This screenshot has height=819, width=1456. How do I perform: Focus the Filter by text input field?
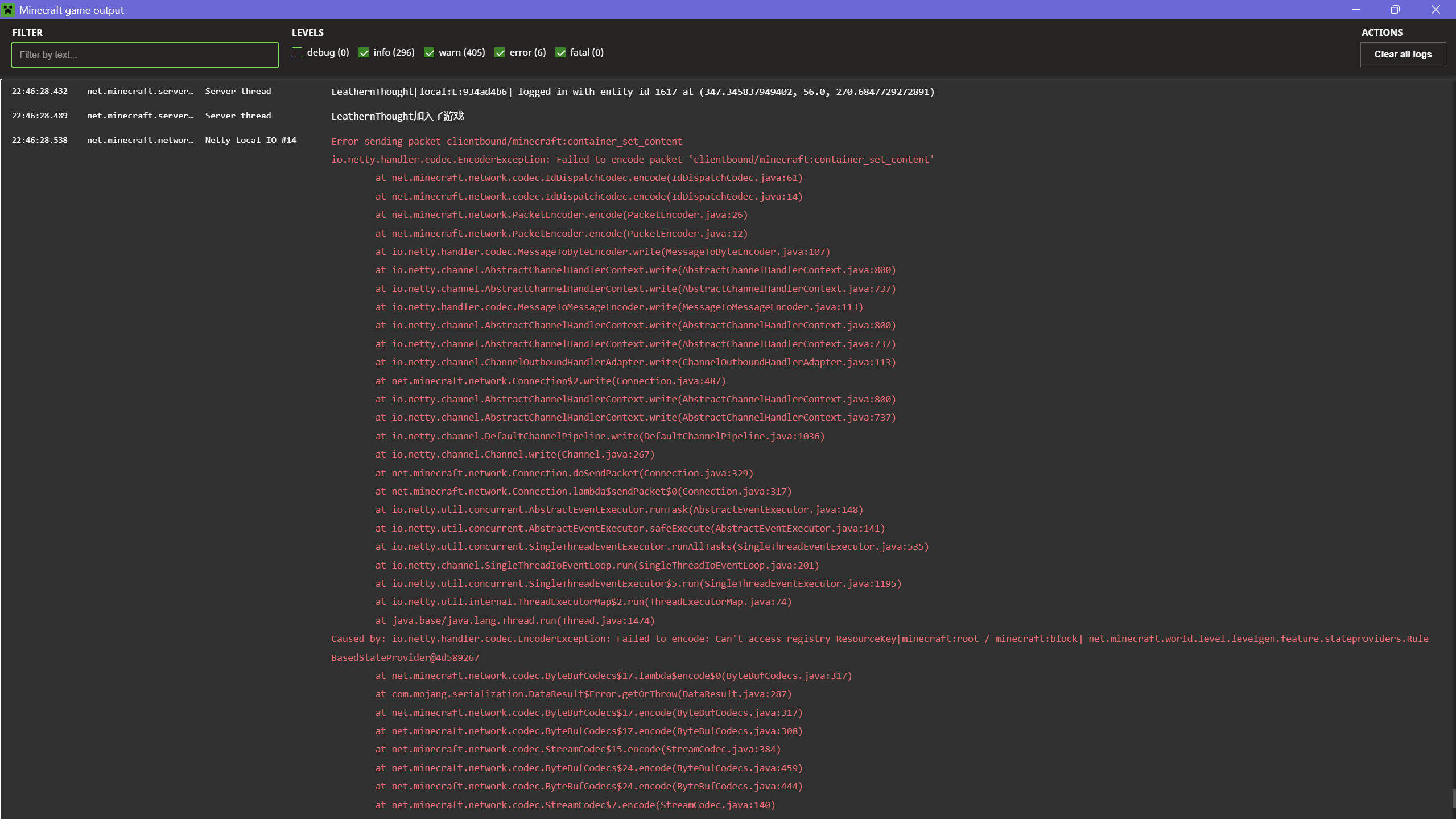coord(145,55)
